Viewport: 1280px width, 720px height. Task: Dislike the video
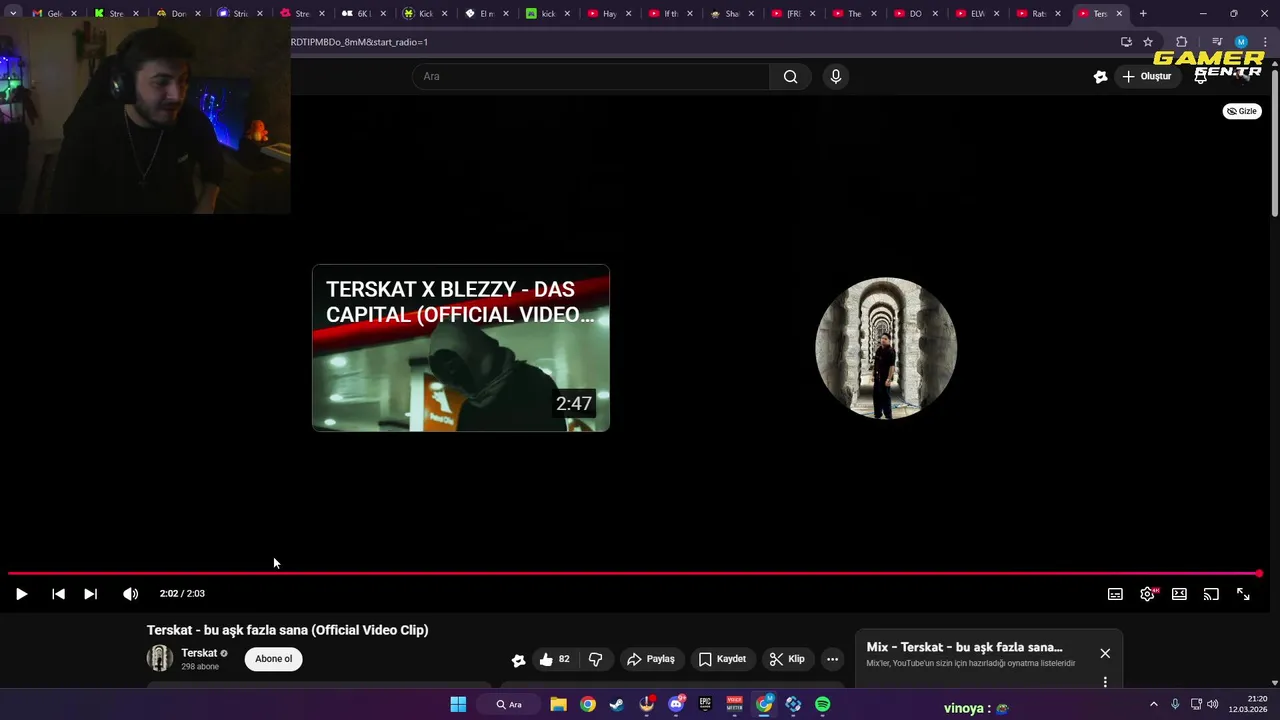pyautogui.click(x=596, y=659)
